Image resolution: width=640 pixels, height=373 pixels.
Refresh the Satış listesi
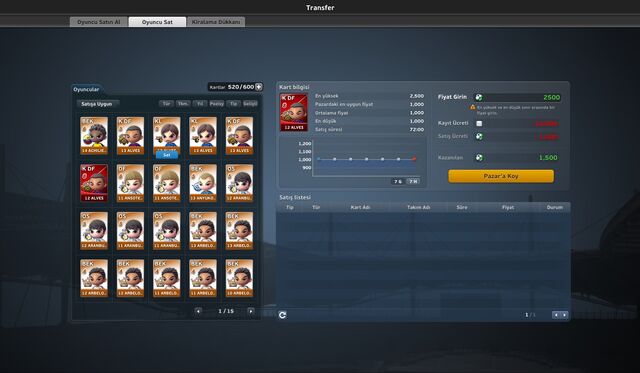point(282,315)
